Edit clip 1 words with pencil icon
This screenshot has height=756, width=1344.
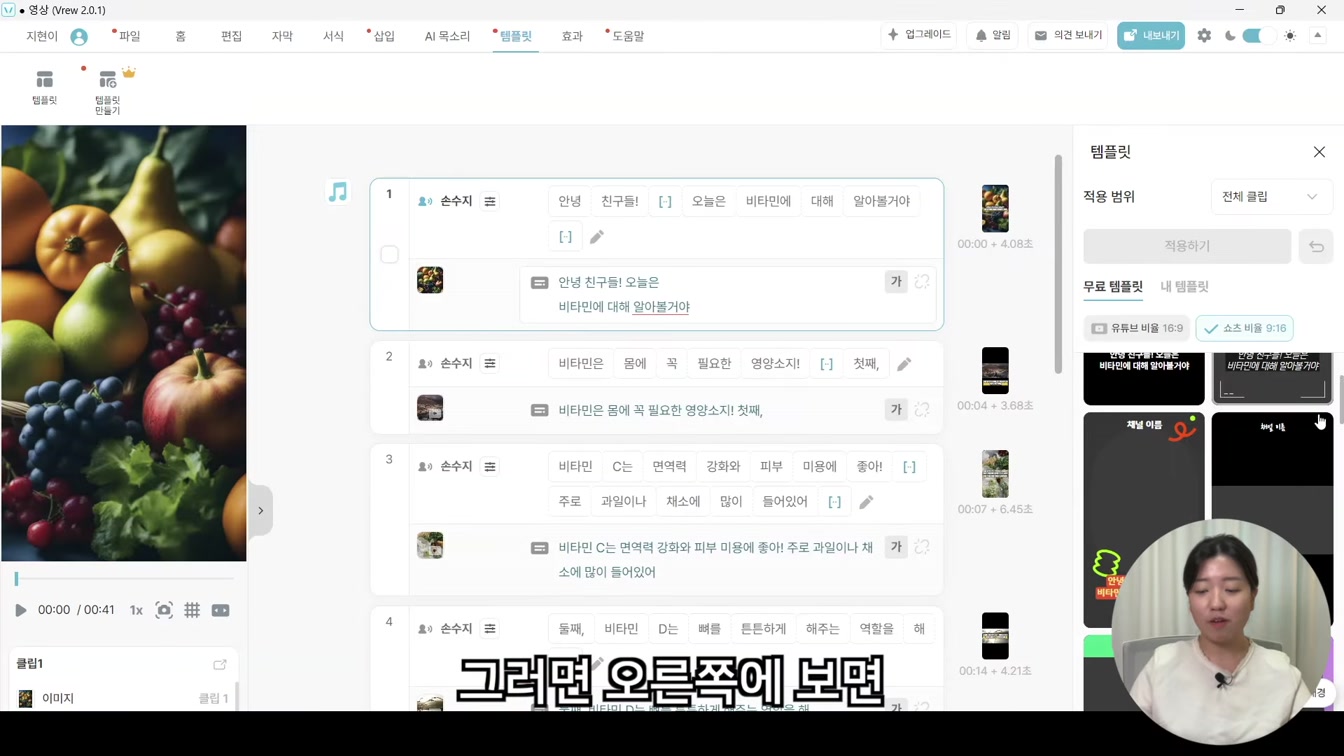(597, 237)
